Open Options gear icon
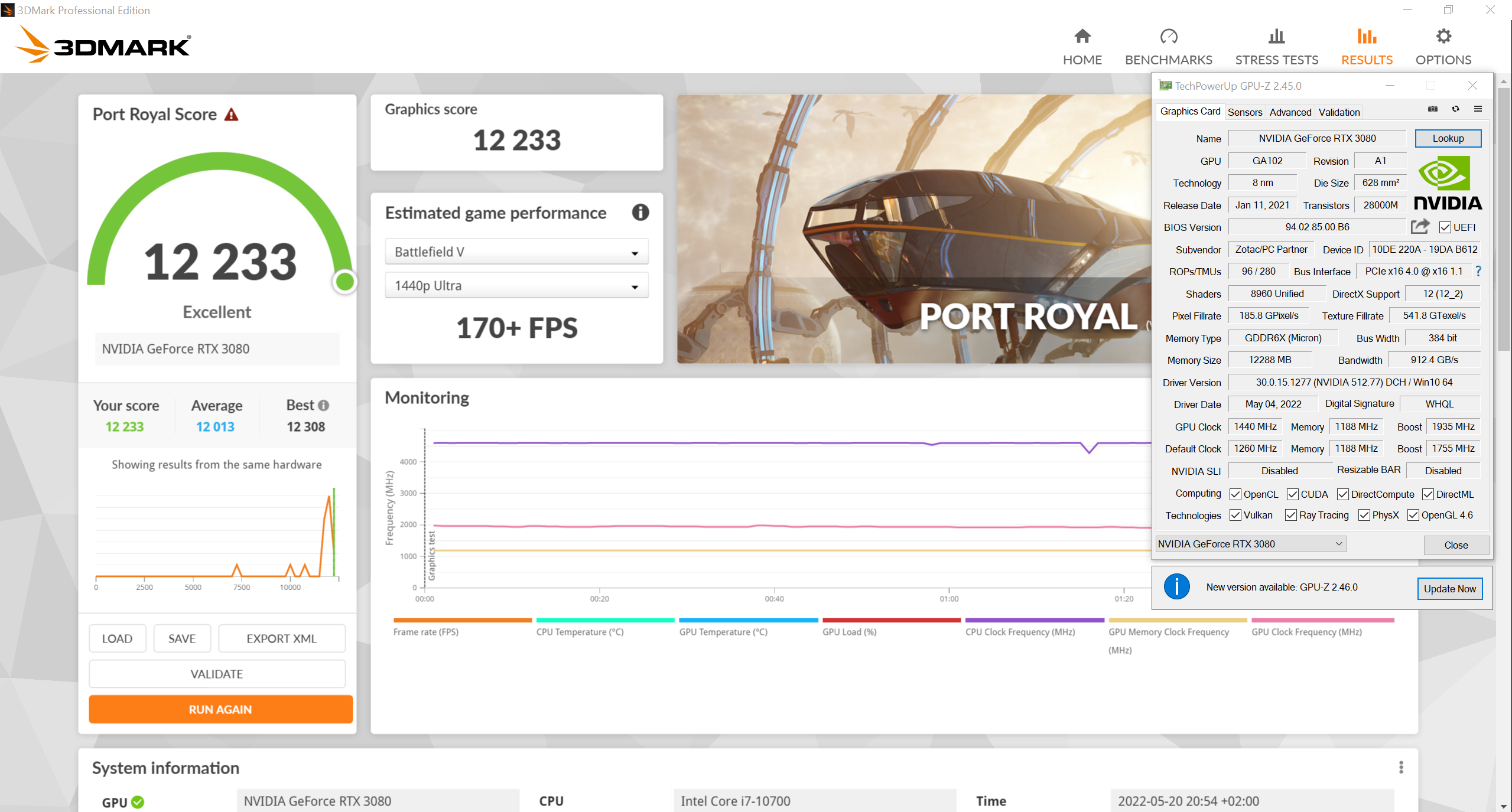The width and height of the screenshot is (1512, 812). pyautogui.click(x=1443, y=37)
